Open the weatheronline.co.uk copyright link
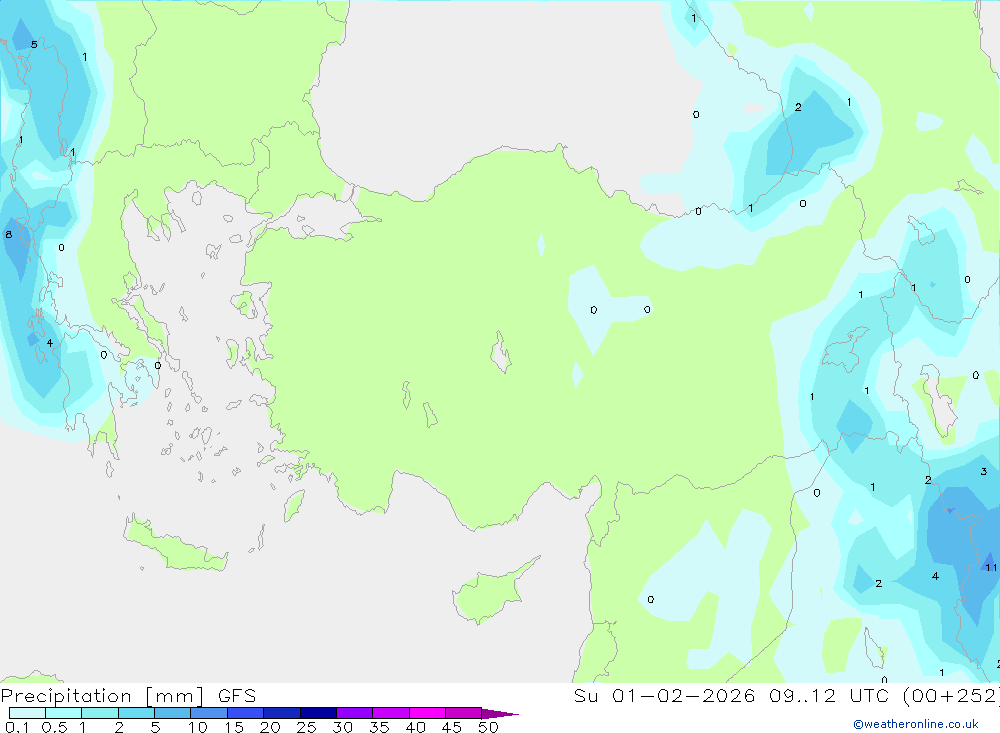 (916, 724)
